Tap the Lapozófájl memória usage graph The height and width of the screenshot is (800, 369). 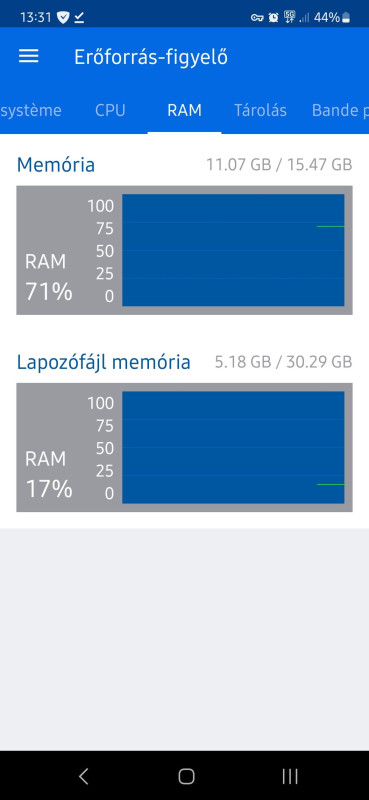coord(233,447)
